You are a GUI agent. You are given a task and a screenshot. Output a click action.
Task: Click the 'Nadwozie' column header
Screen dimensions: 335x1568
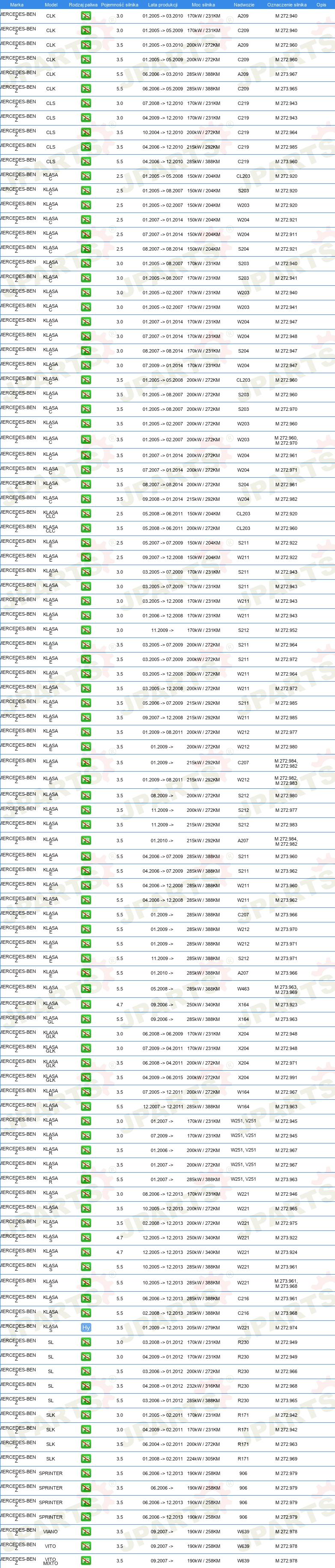(x=244, y=4)
